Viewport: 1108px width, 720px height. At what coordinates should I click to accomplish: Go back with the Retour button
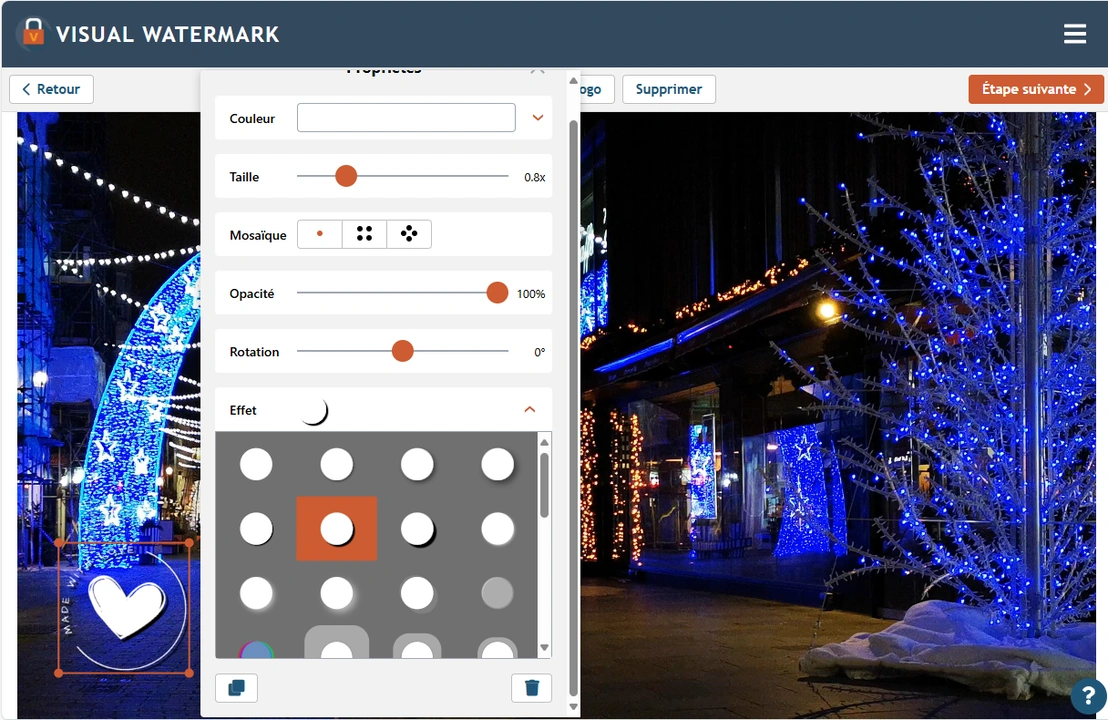point(52,89)
